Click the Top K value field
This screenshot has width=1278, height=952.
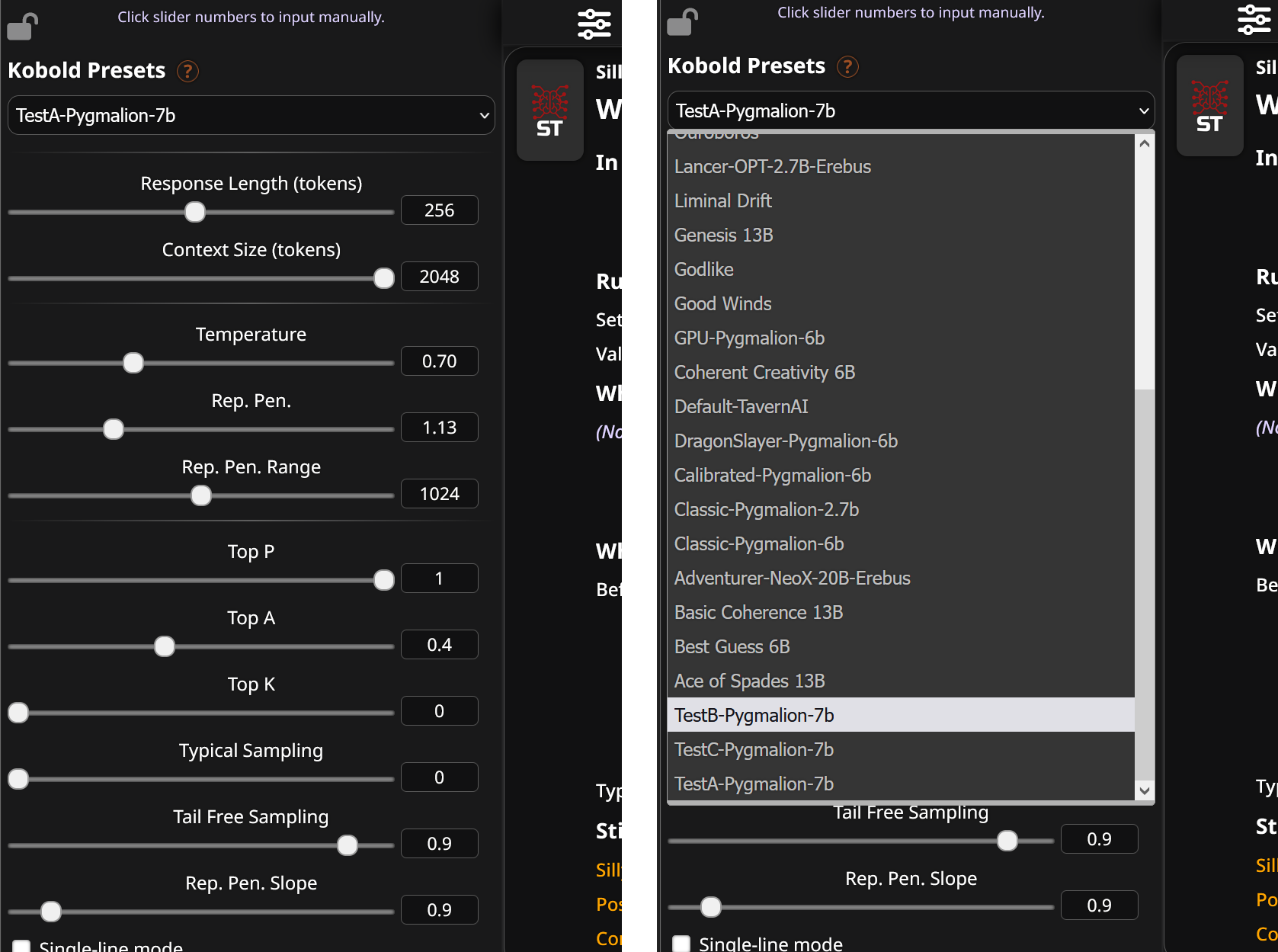440,711
